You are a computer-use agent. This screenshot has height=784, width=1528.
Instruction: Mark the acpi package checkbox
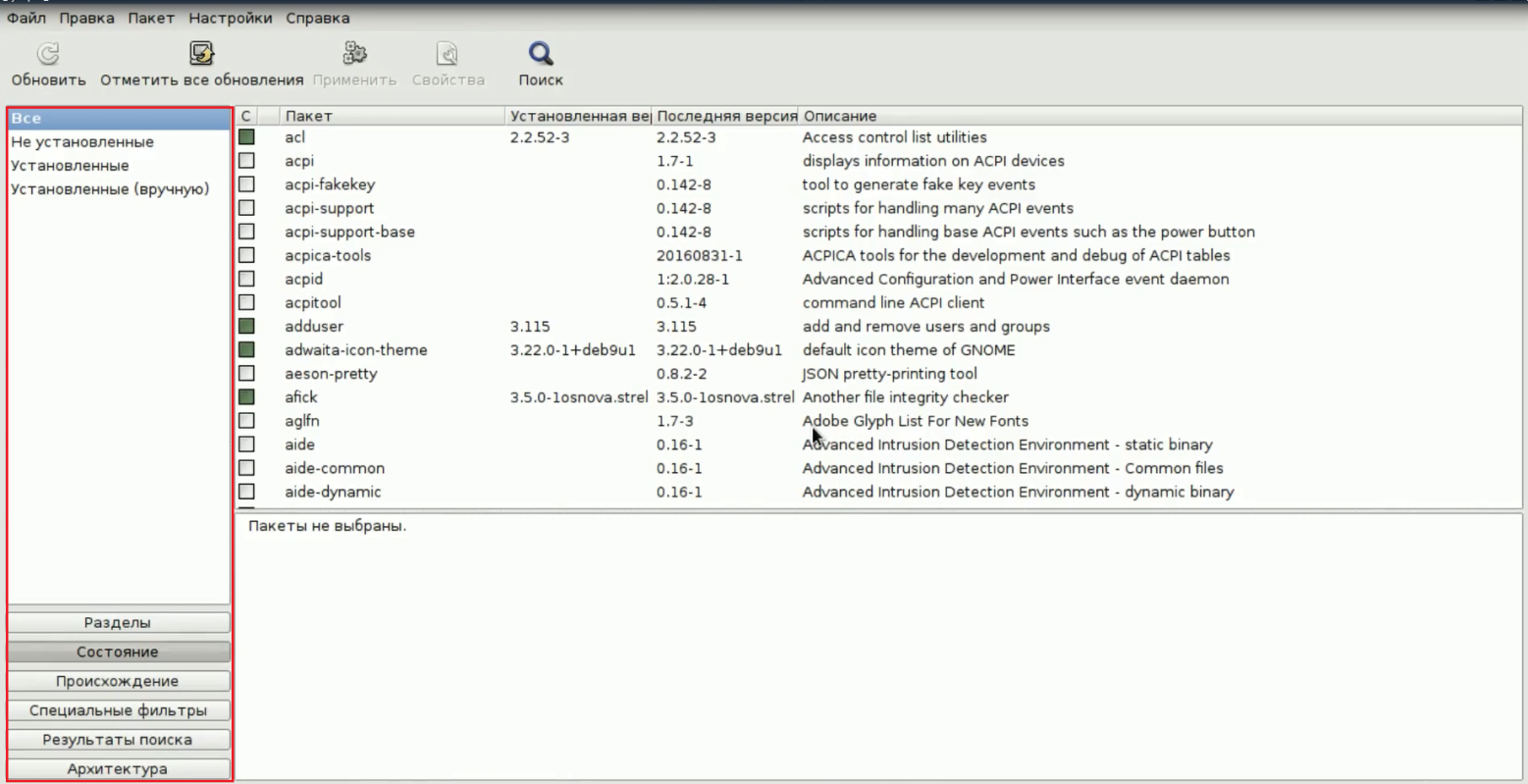[x=246, y=161]
